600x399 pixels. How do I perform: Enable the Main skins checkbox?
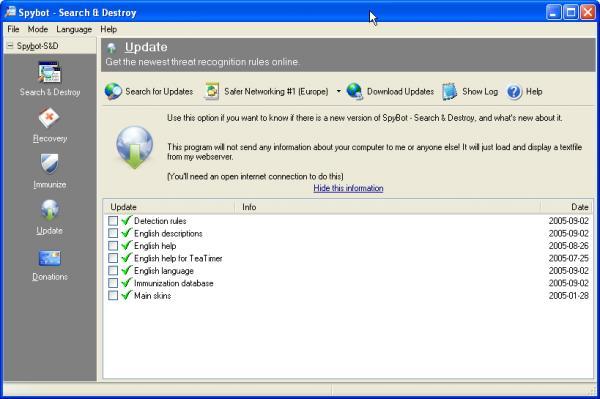tap(113, 295)
